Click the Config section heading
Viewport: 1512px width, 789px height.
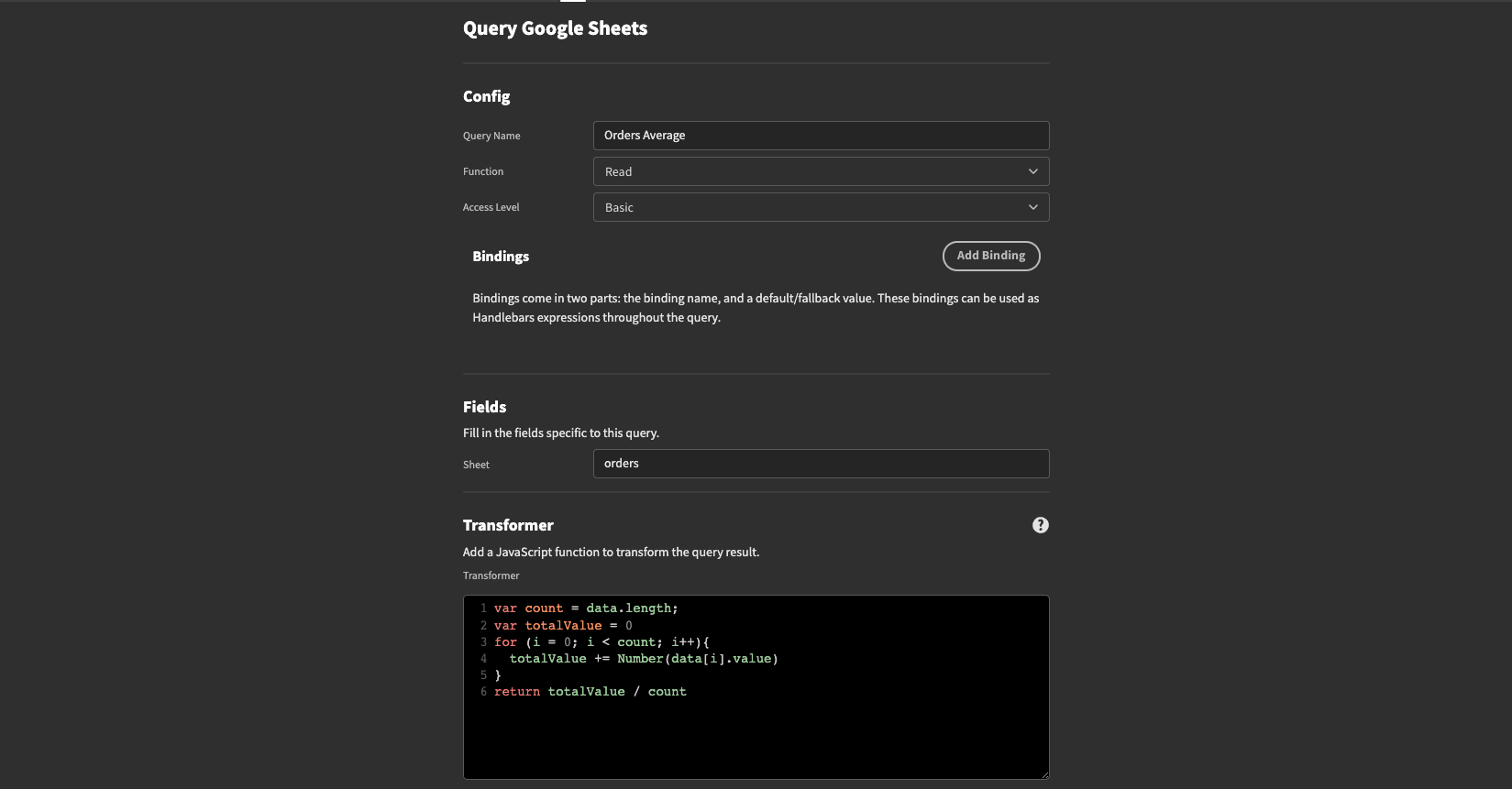point(486,96)
